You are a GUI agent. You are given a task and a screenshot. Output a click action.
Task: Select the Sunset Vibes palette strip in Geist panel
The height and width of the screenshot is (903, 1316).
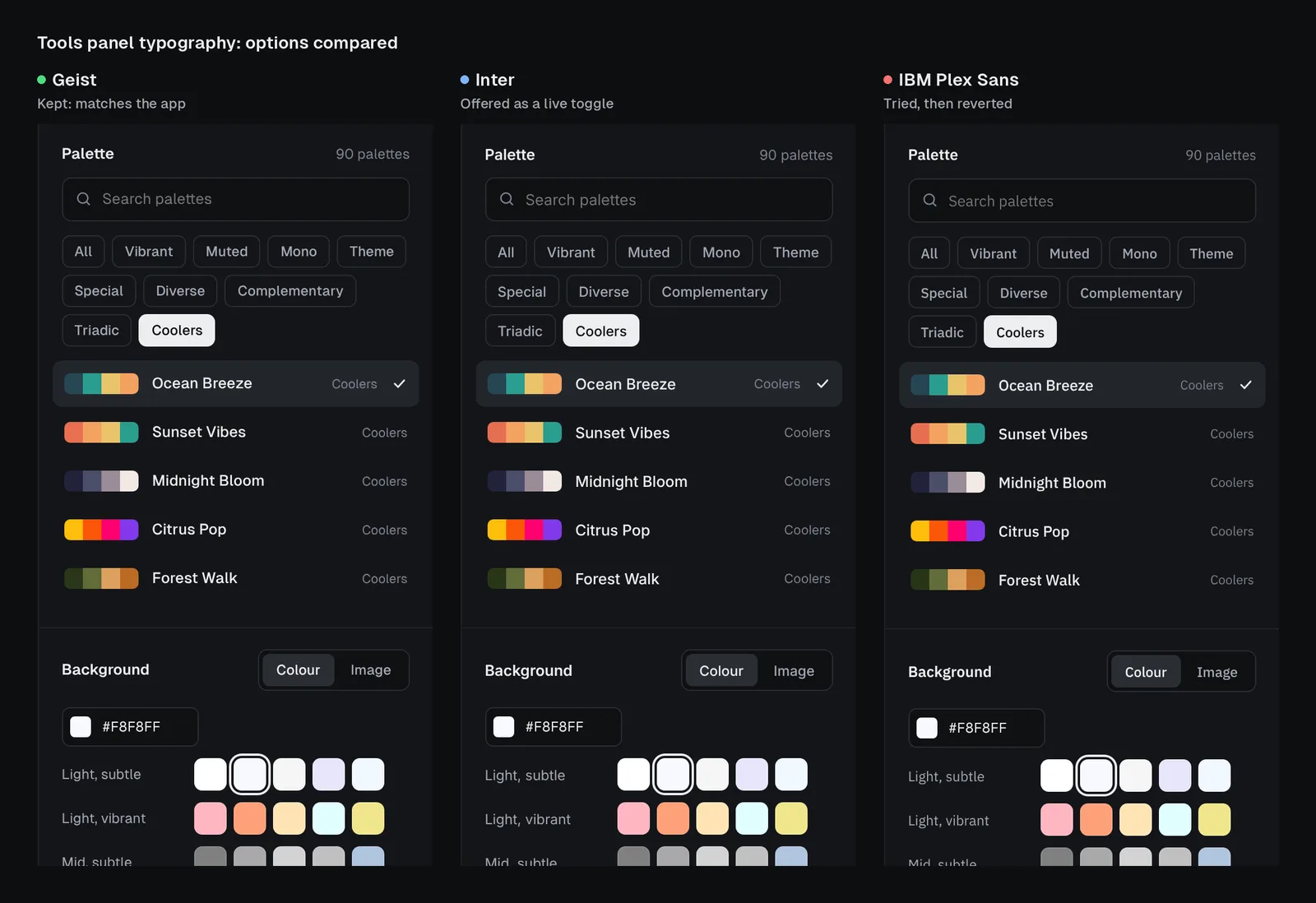pos(101,433)
